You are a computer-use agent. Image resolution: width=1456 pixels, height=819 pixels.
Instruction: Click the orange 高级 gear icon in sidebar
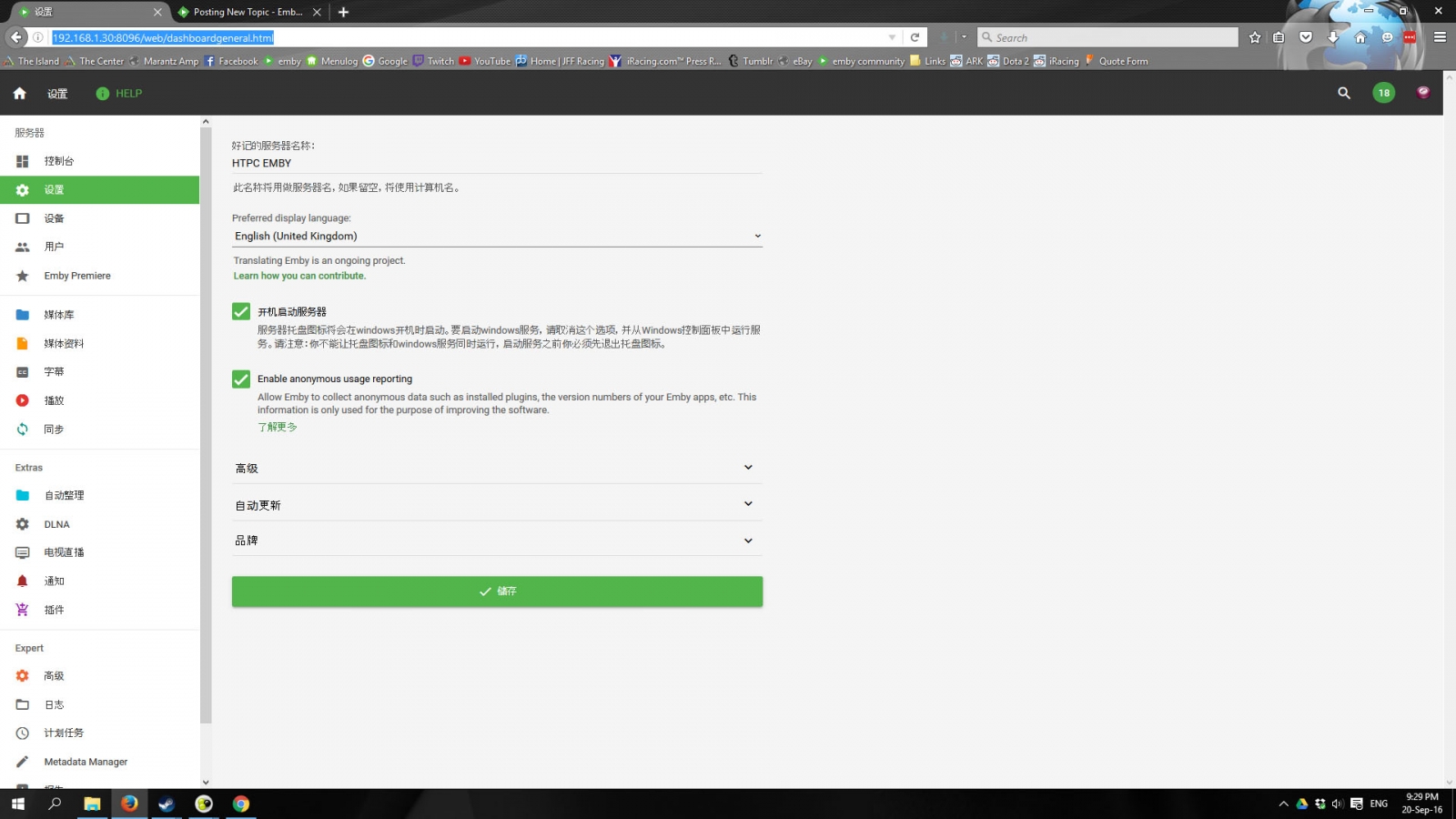tap(23, 676)
